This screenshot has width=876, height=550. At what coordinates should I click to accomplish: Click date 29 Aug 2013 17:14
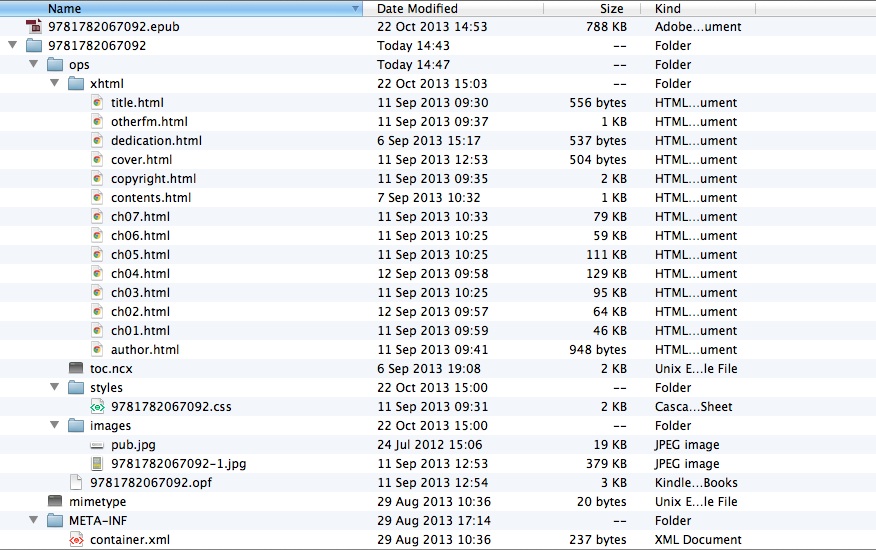point(434,520)
